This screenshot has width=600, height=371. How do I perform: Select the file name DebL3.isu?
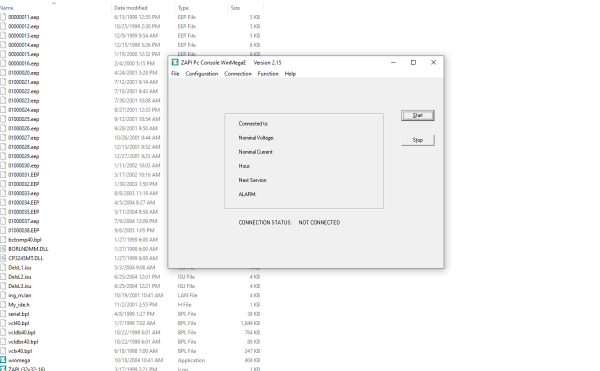pyautogui.click(x=20, y=286)
